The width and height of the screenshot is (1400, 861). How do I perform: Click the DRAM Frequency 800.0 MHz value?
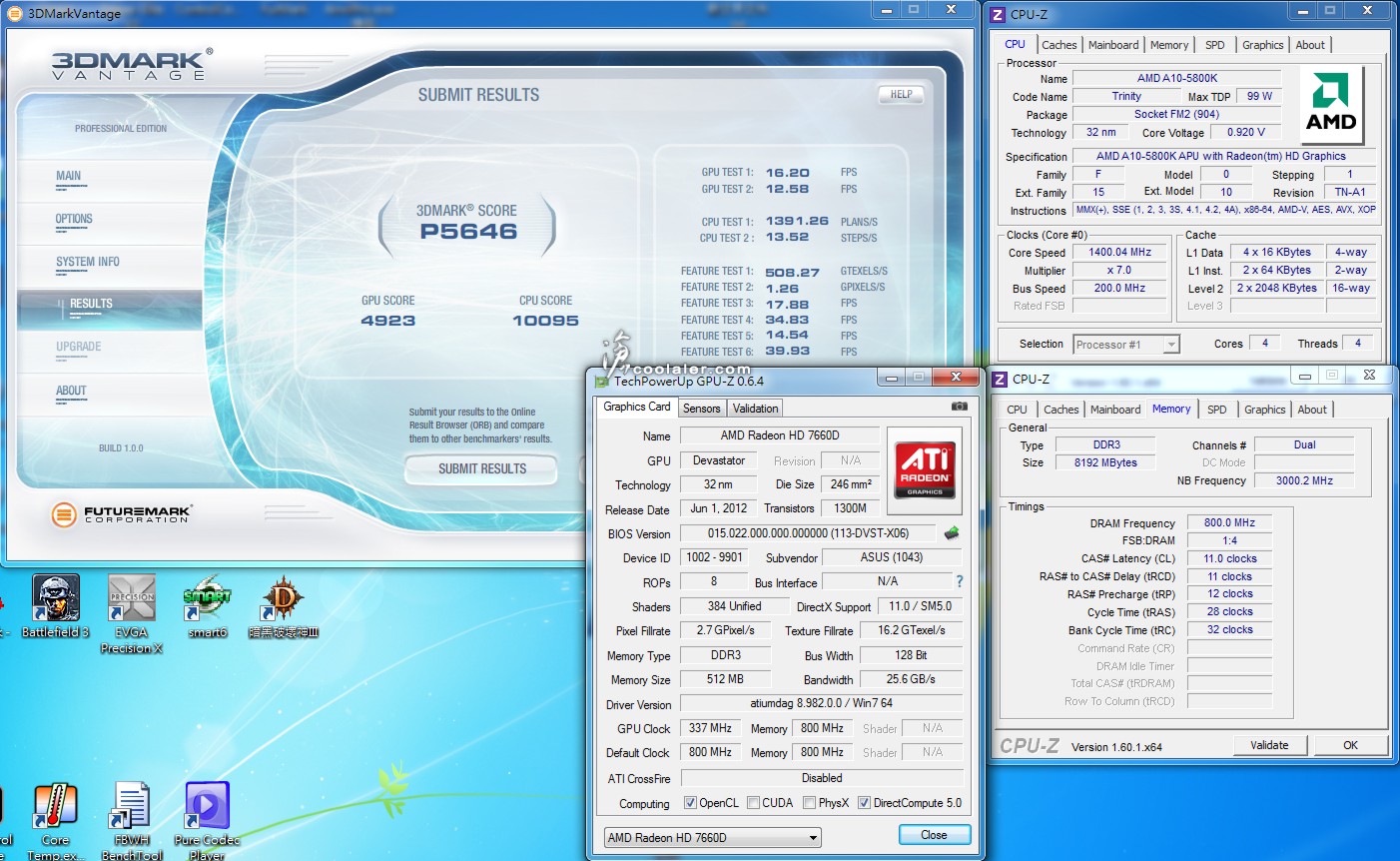pyautogui.click(x=1229, y=522)
